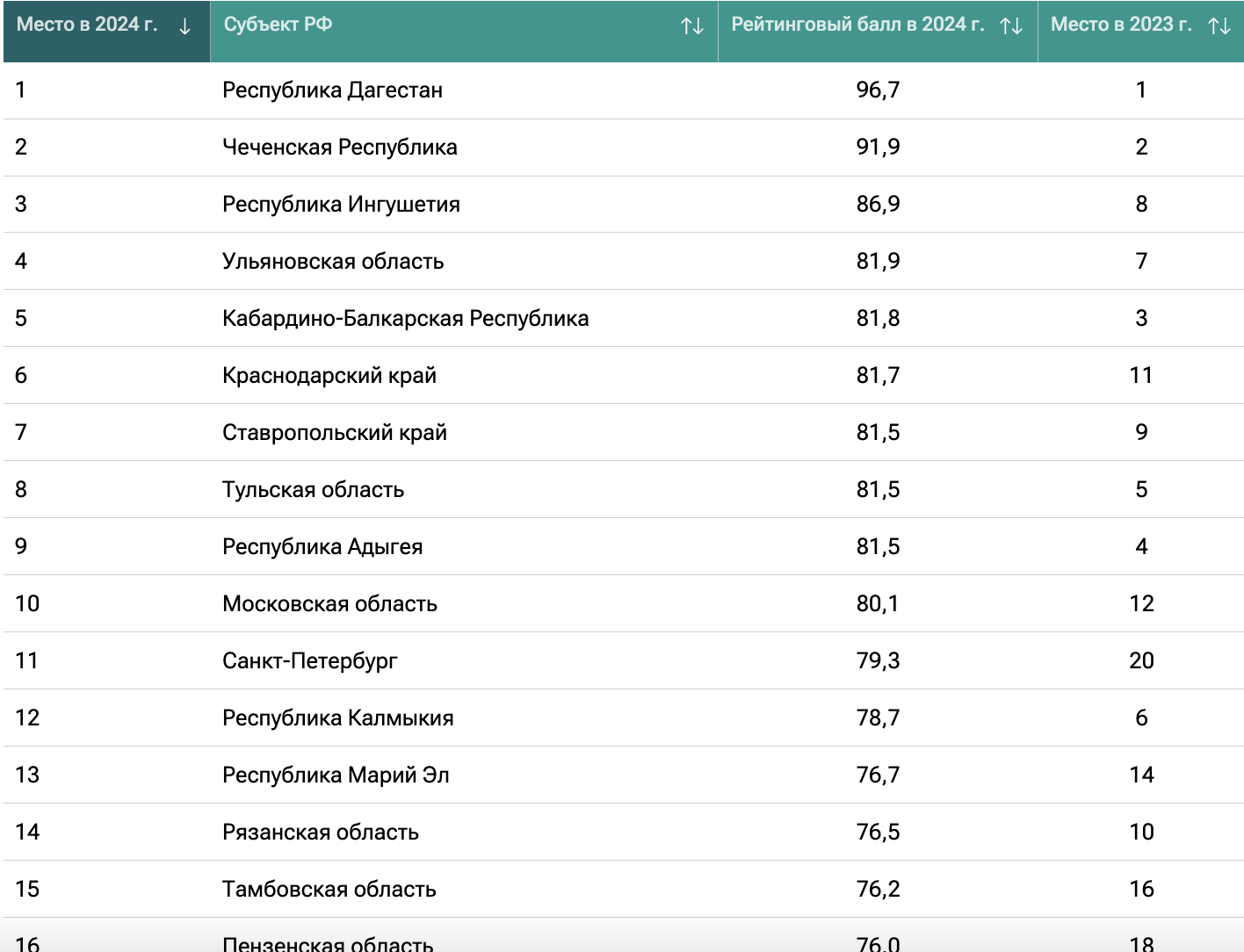The height and width of the screenshot is (952, 1244).
Task: Click the sort arrows icon beside Субъект РФ
Action: (692, 26)
